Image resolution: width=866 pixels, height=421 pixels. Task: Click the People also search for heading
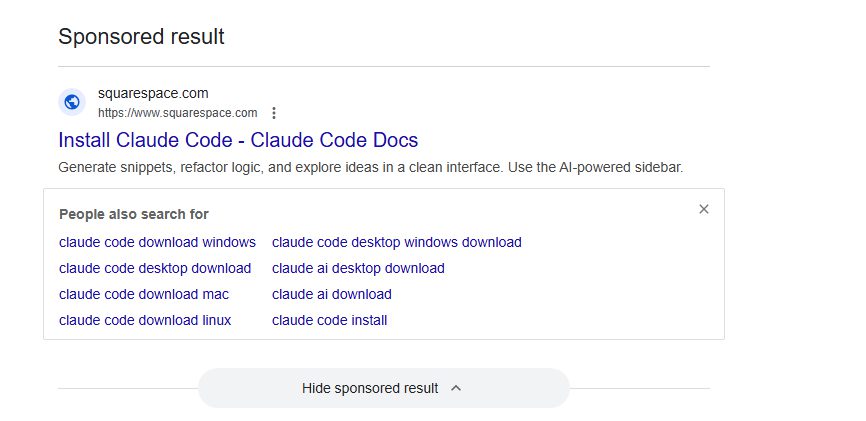pos(134,214)
